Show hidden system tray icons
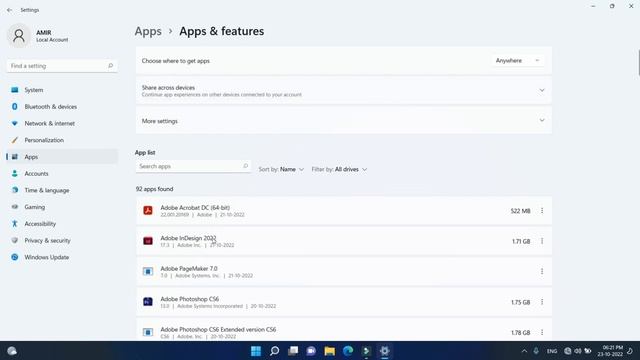Image resolution: width=640 pixels, height=360 pixels. [x=524, y=351]
